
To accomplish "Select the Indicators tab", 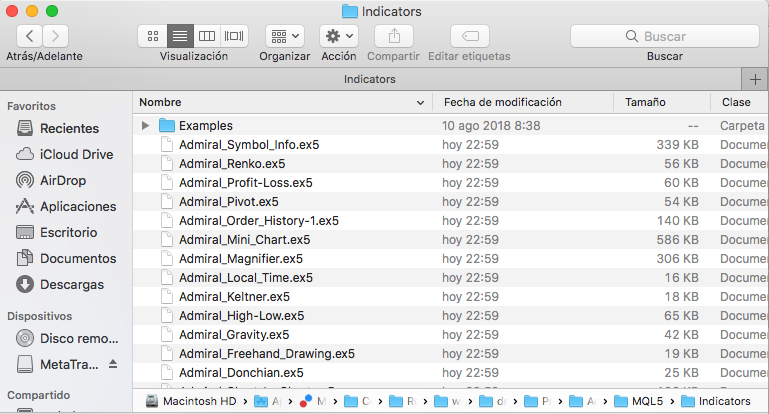I will point(370,79).
